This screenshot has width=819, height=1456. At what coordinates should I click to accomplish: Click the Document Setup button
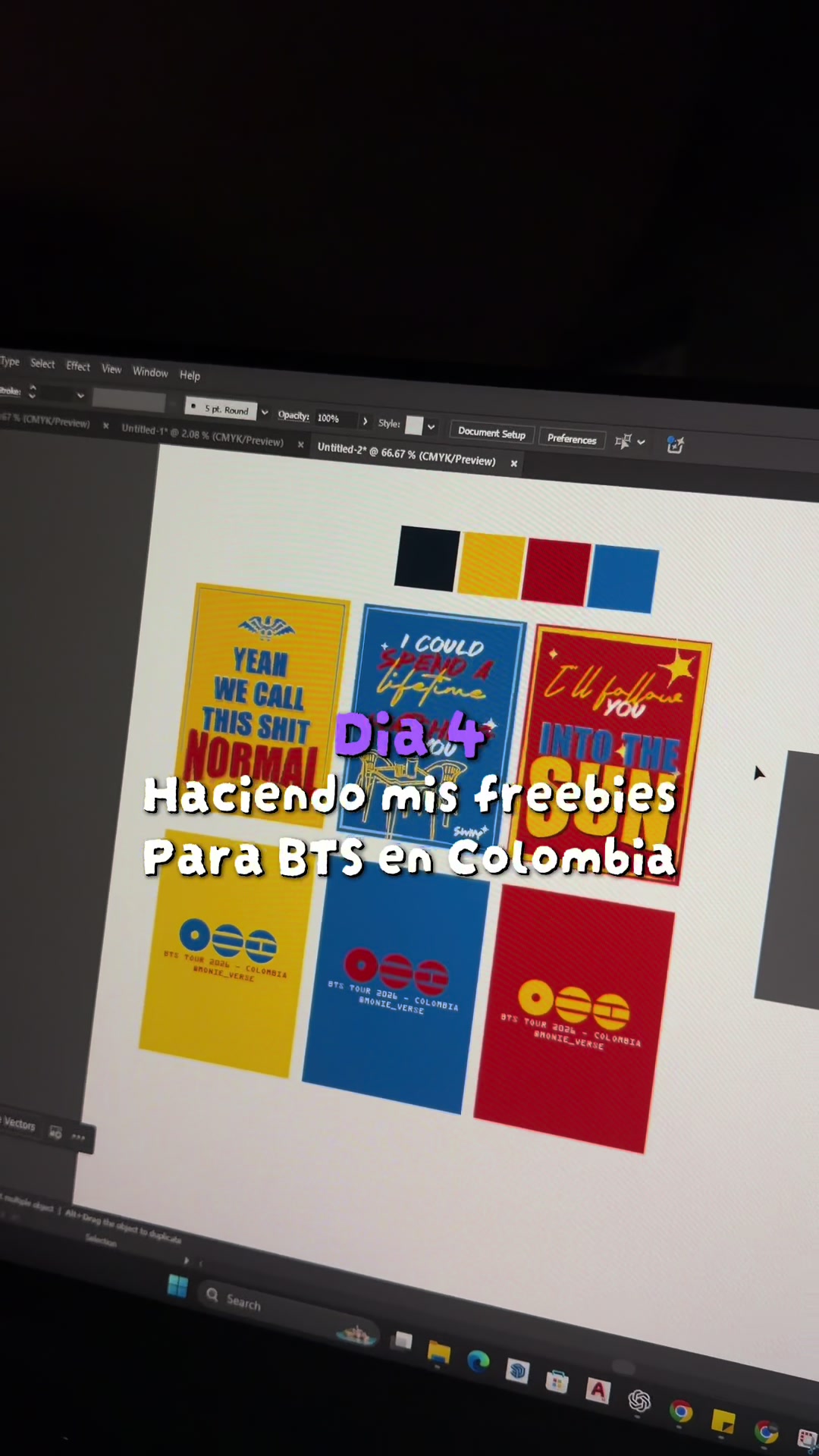tap(491, 433)
